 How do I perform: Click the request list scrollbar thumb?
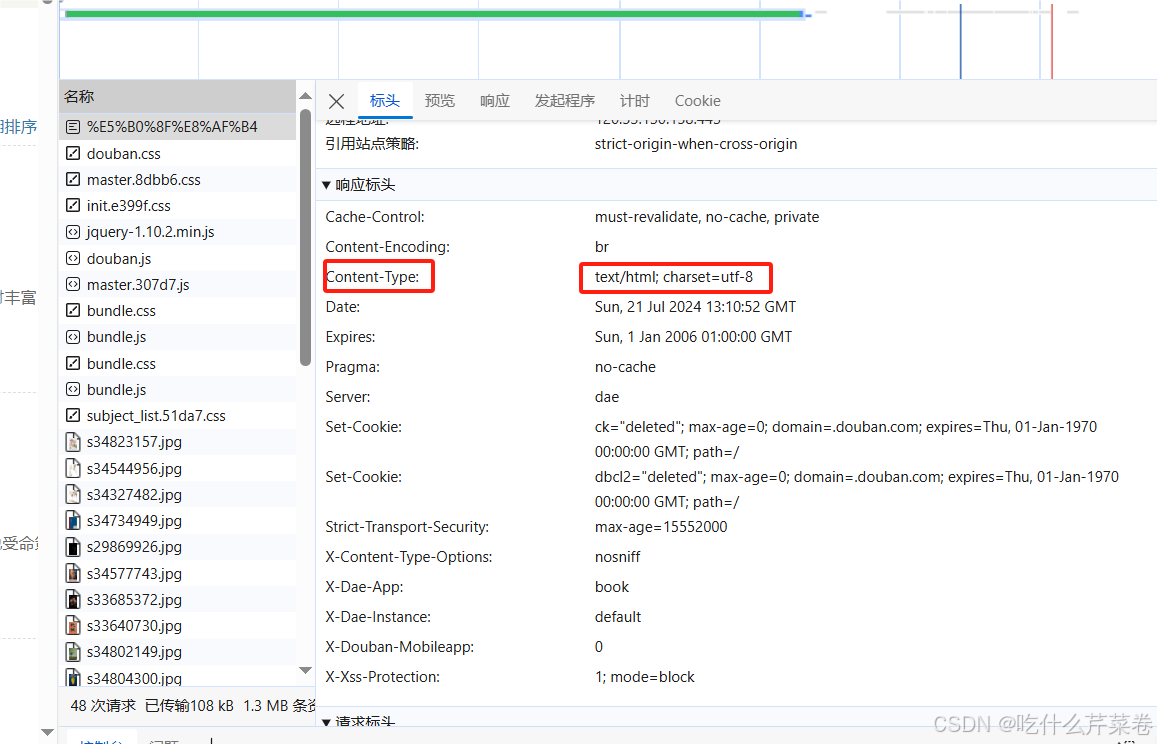tap(305, 237)
